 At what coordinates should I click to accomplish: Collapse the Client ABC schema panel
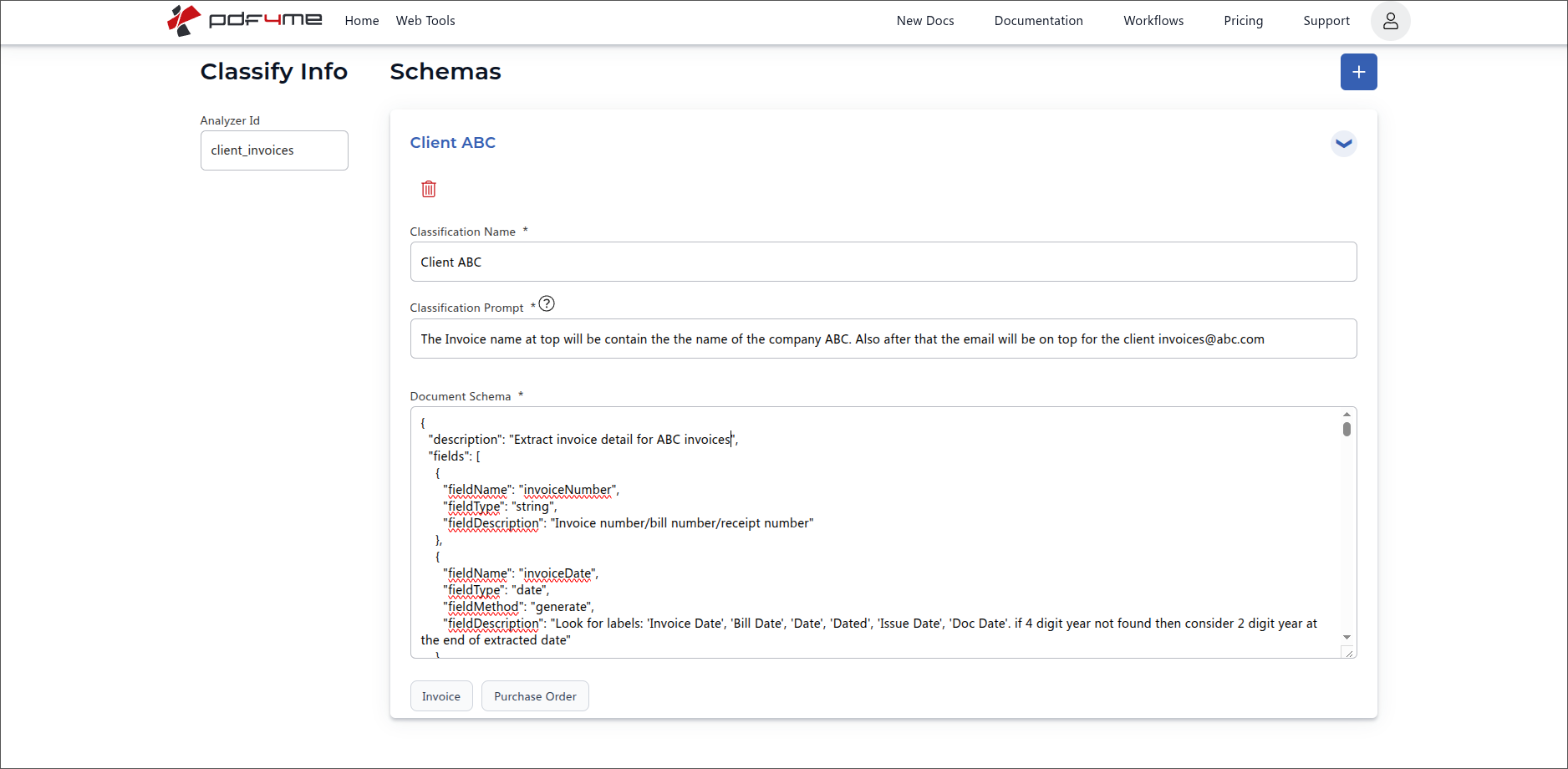1343,143
